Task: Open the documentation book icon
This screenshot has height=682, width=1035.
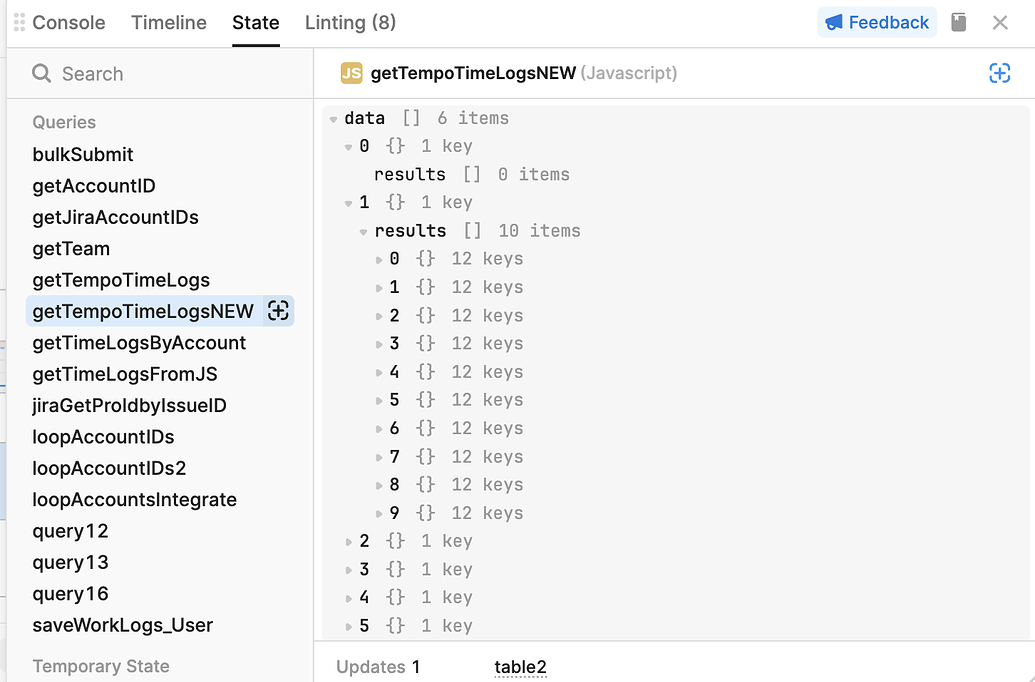Action: (x=958, y=22)
